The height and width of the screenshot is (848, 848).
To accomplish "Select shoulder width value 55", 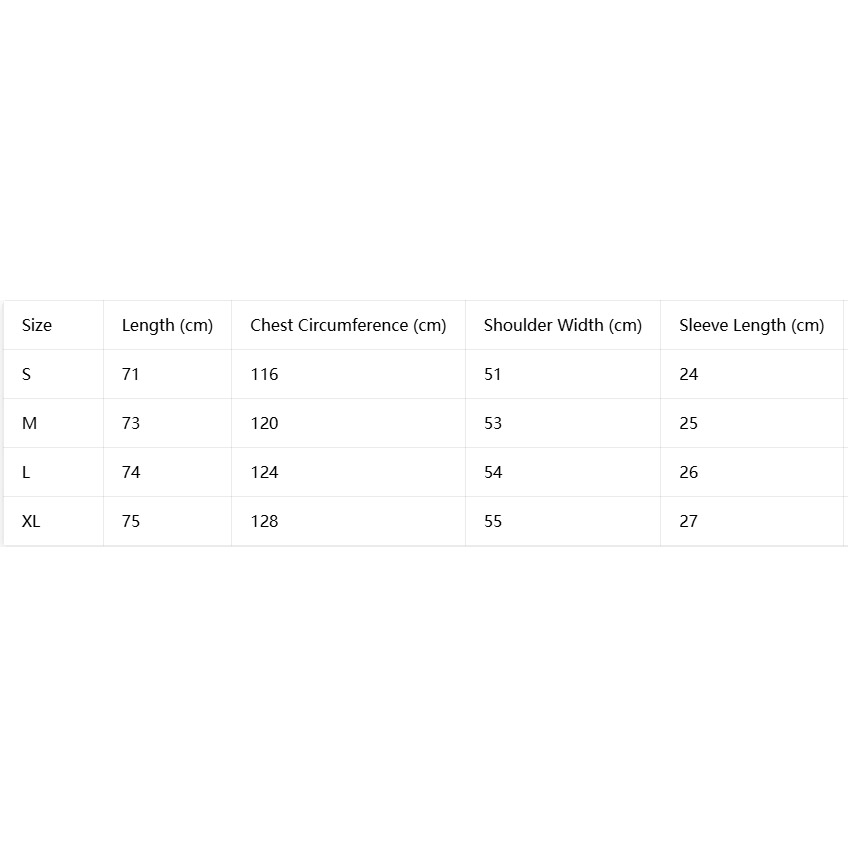I will pyautogui.click(x=493, y=521).
